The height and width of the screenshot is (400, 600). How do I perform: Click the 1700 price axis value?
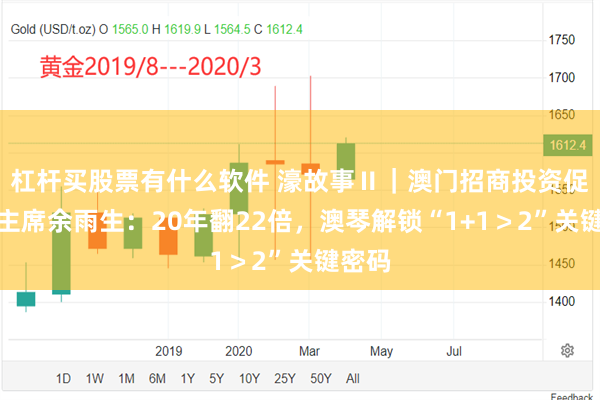pos(562,78)
